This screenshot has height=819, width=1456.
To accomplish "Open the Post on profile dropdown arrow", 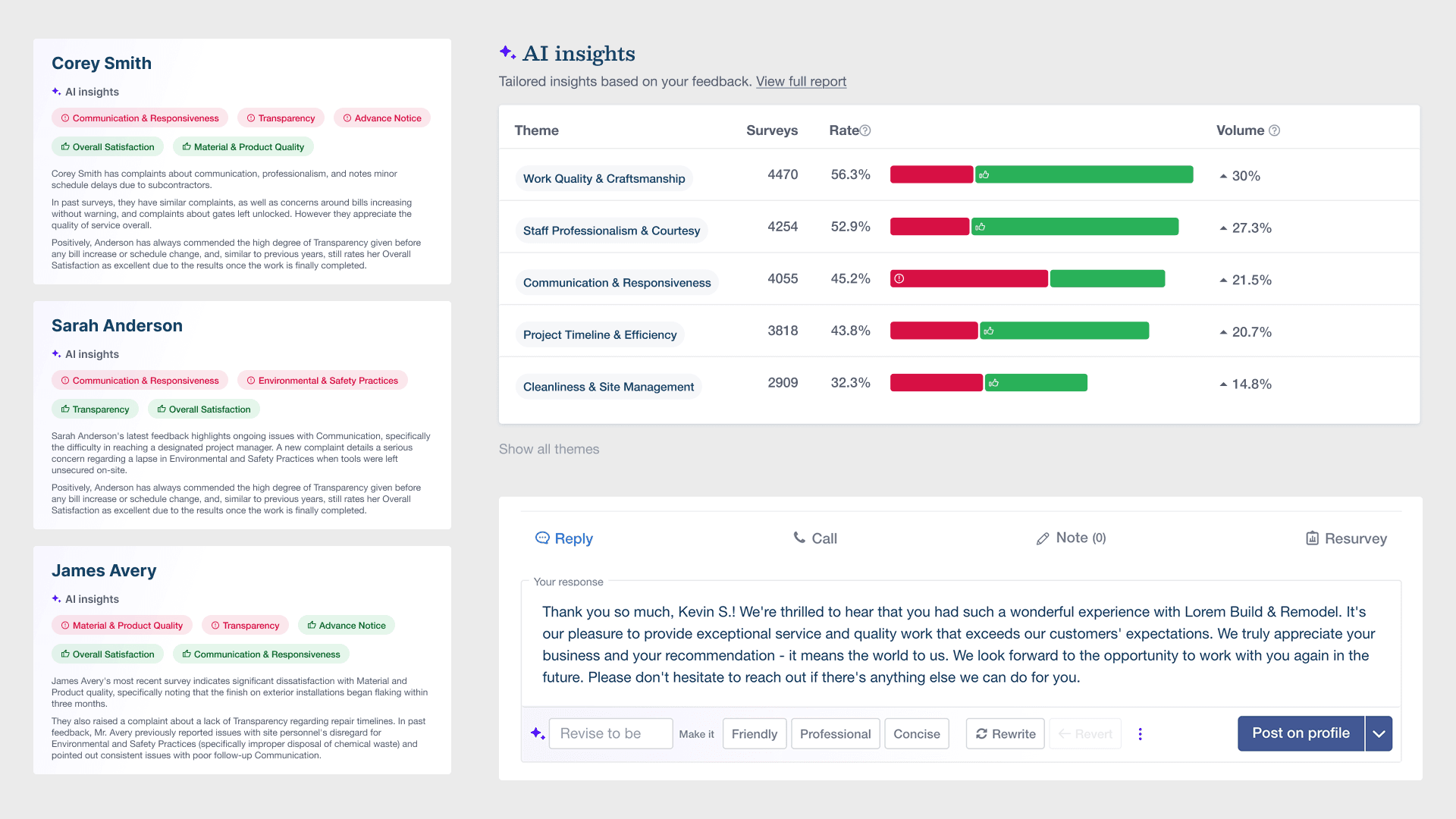I will 1379,733.
